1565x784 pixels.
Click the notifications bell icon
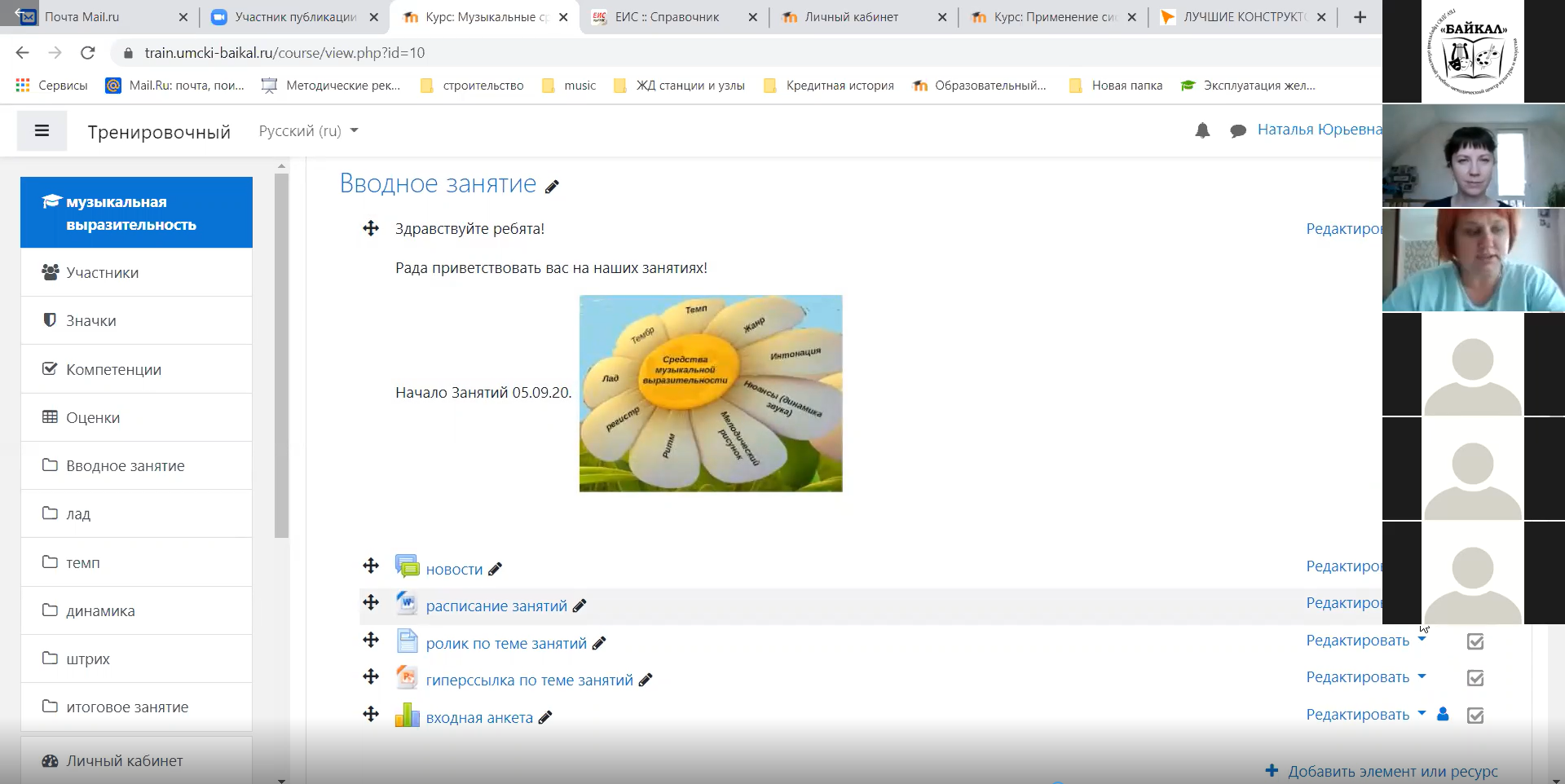click(1202, 130)
